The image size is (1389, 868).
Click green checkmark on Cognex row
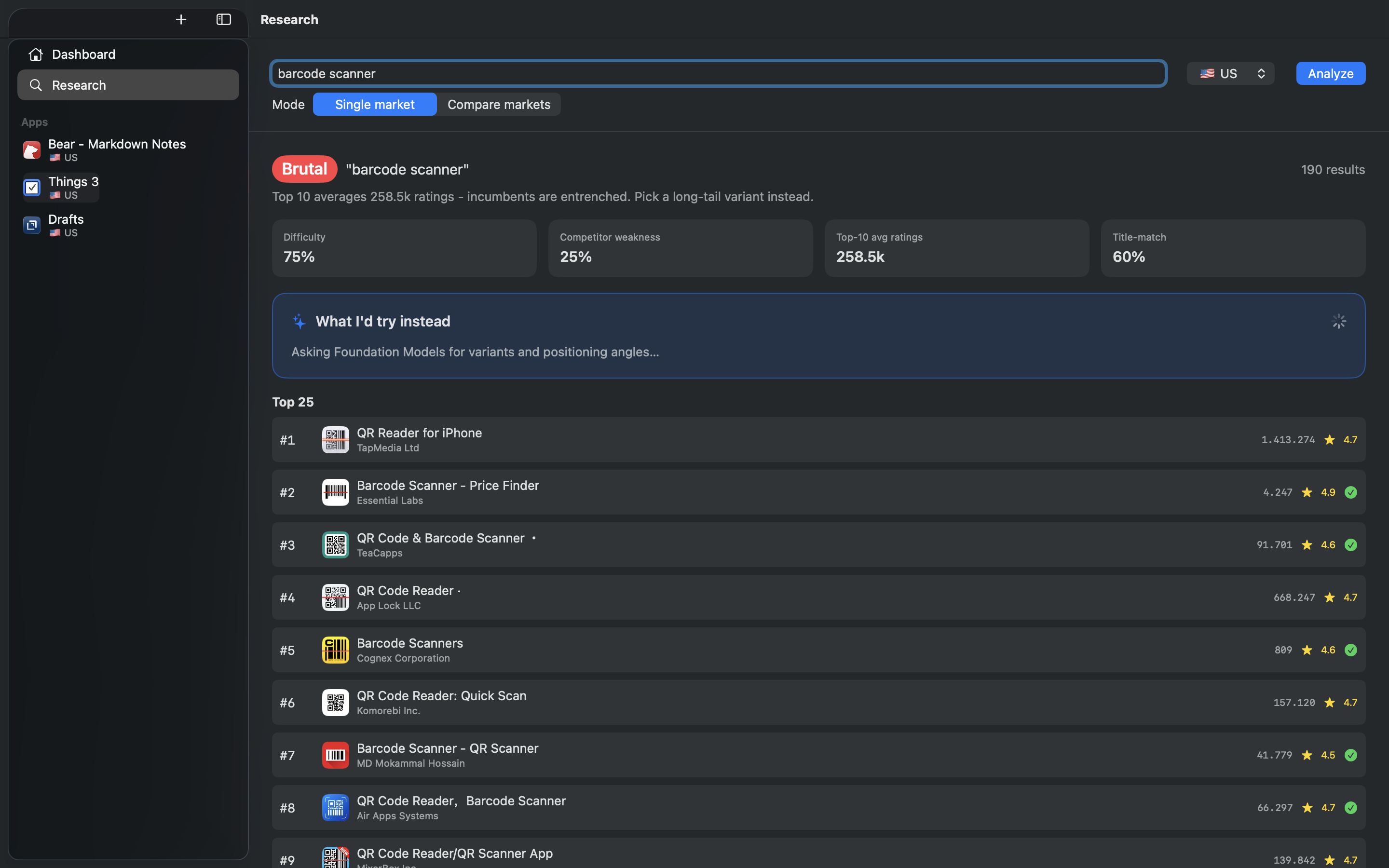[1350, 650]
